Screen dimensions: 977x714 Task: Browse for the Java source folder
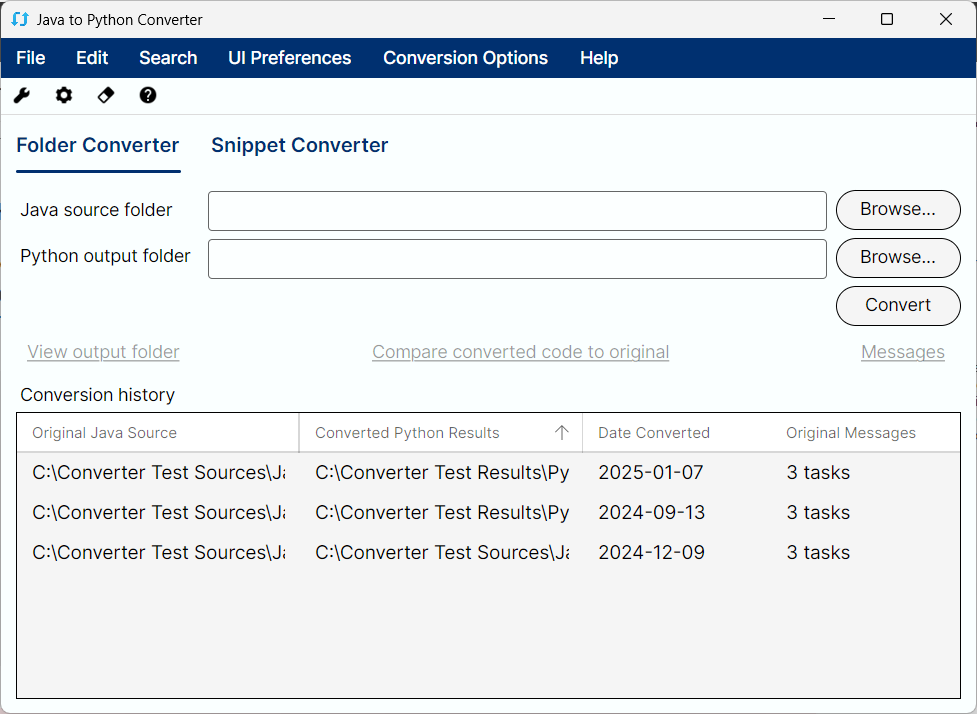[897, 210]
